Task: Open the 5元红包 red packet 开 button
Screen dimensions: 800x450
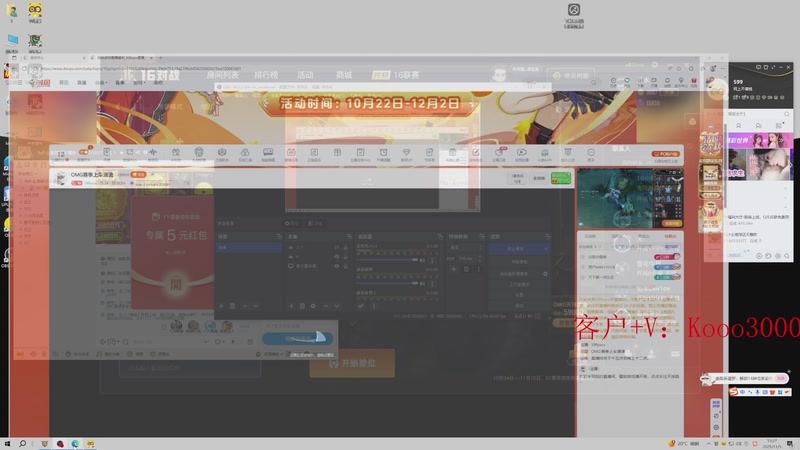Action: (176, 284)
